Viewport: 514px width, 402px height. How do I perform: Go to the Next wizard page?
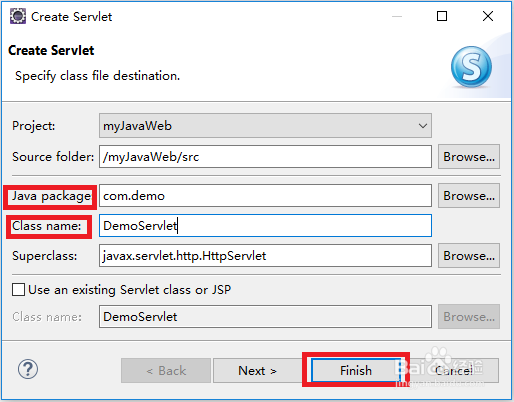pos(257,370)
